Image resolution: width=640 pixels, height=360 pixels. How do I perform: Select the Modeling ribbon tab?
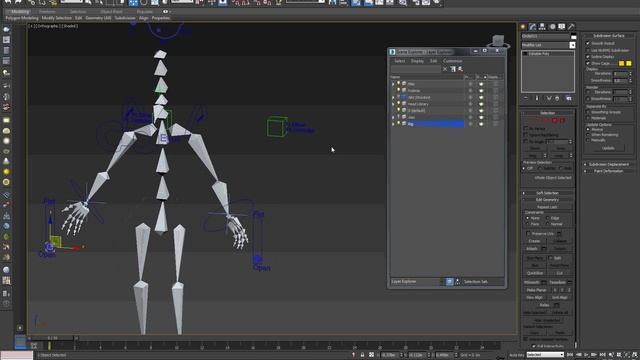coord(20,12)
